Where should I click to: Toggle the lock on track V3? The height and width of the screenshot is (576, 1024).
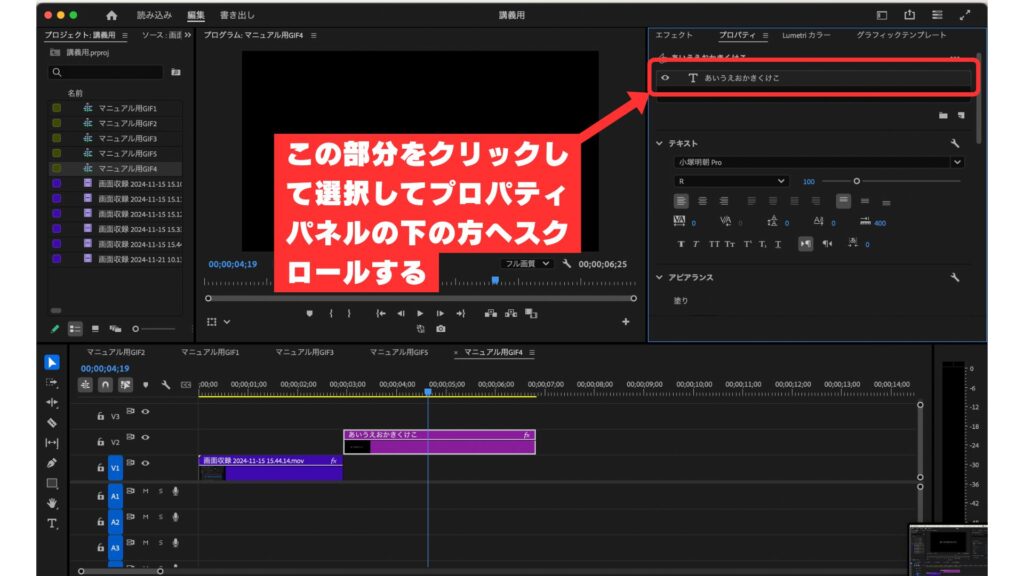tap(101, 416)
